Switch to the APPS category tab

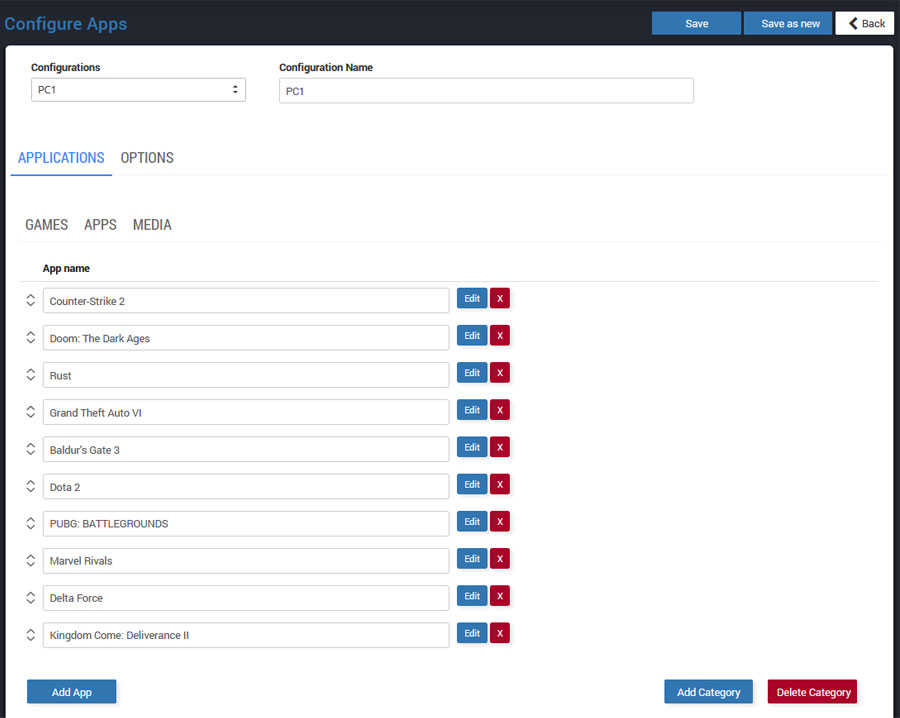coord(100,225)
